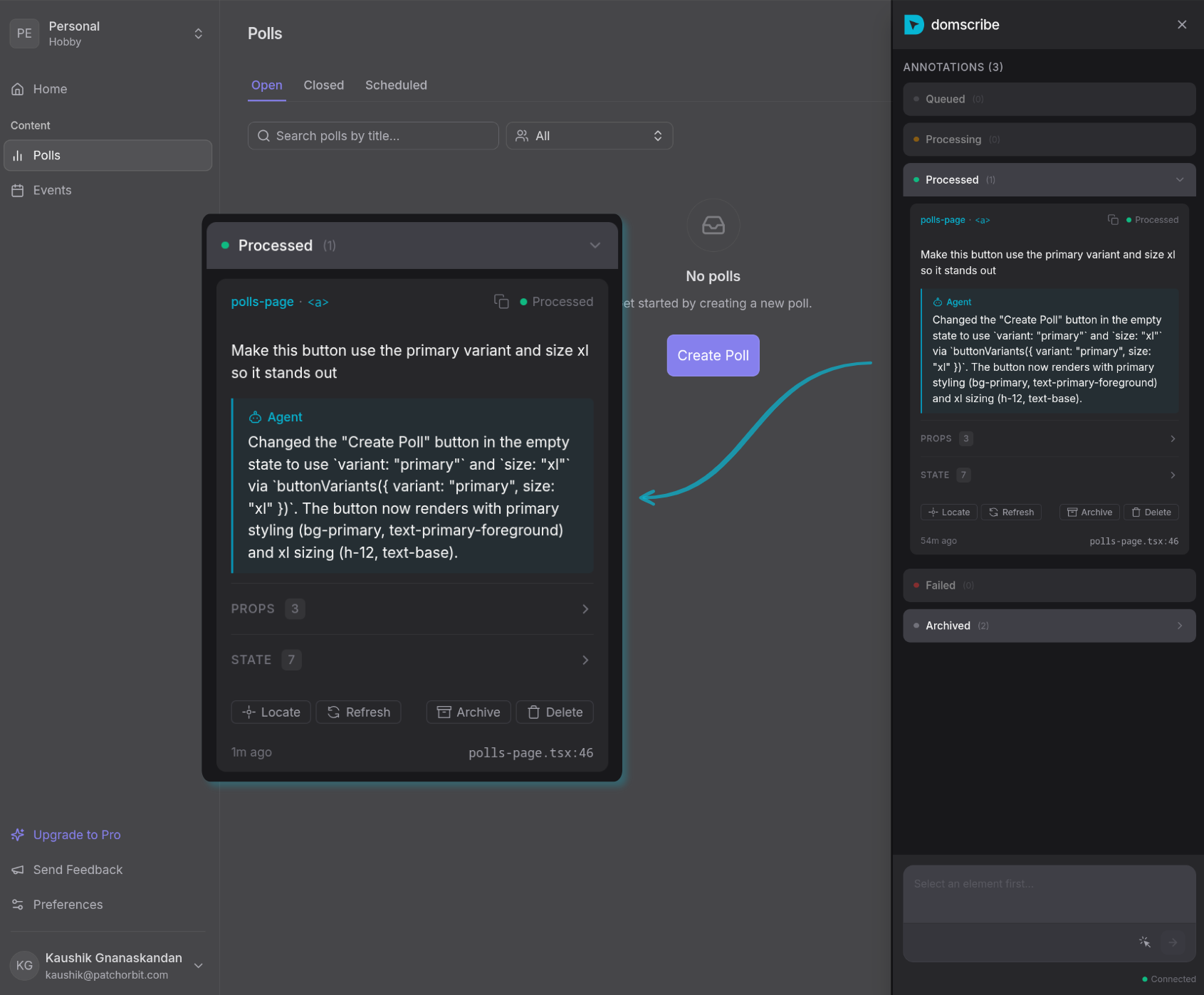Click the copy selector icon next to polls-page
This screenshot has height=995, width=1204.
tap(1112, 219)
